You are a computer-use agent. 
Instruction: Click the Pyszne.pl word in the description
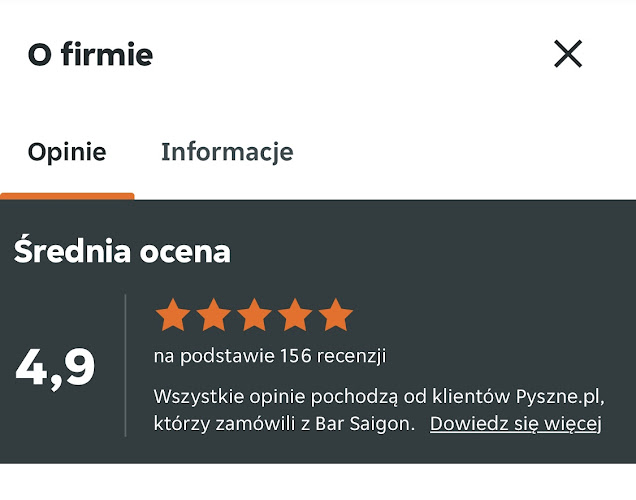pyautogui.click(x=560, y=394)
